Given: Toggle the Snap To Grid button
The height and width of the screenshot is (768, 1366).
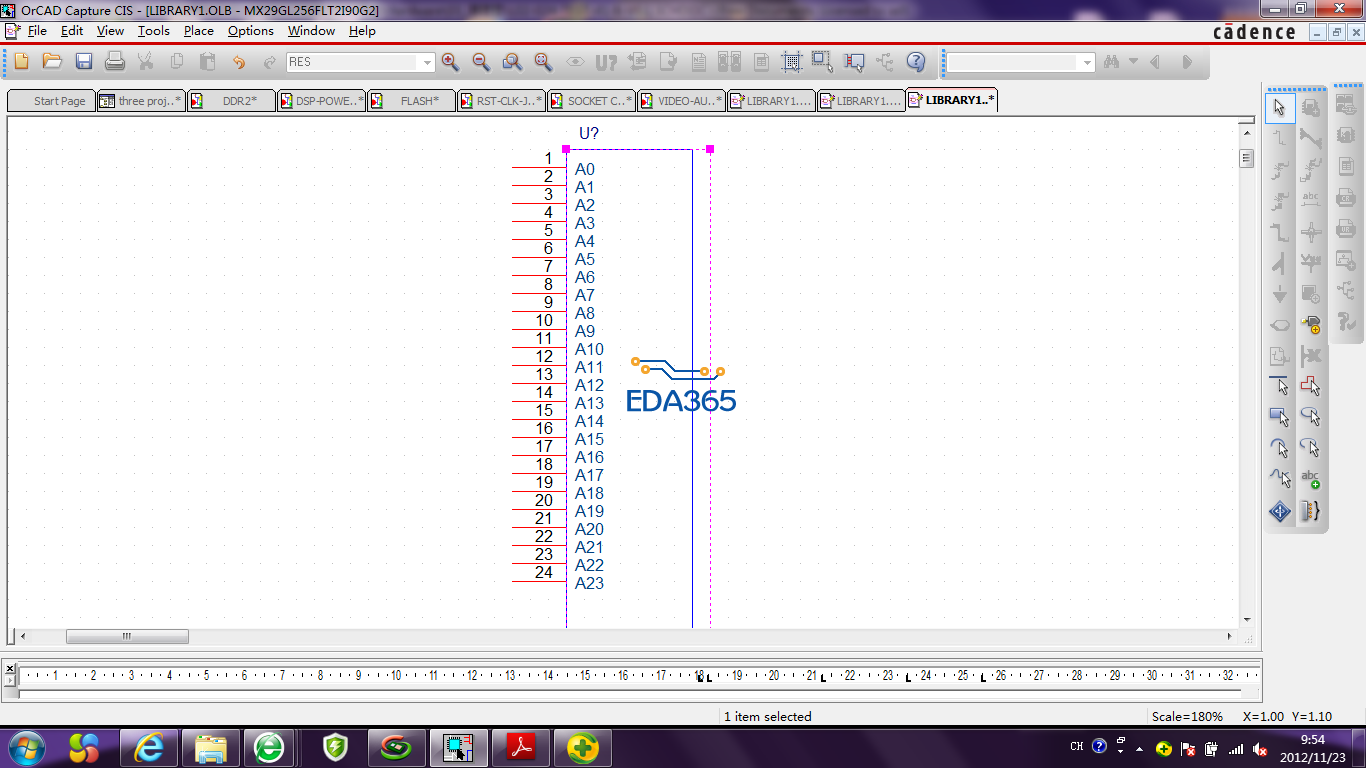Looking at the screenshot, I should [x=792, y=62].
